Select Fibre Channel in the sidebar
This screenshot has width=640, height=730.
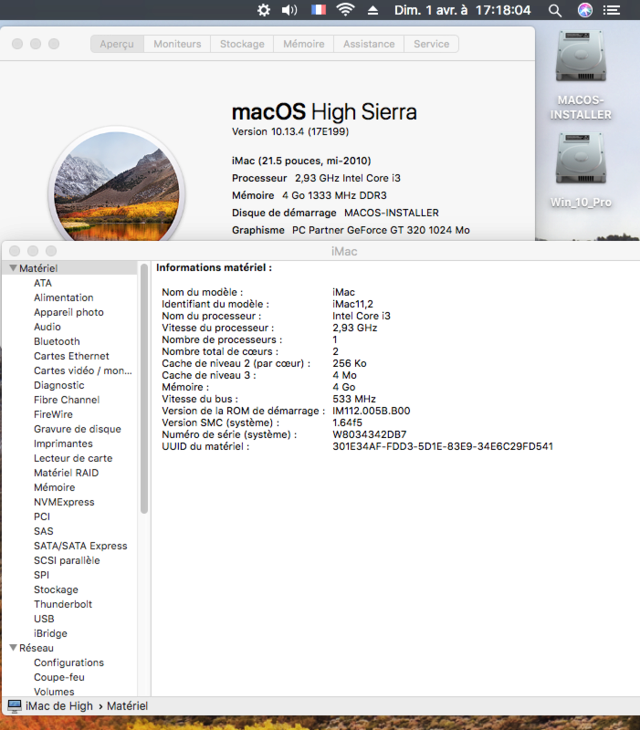67,400
